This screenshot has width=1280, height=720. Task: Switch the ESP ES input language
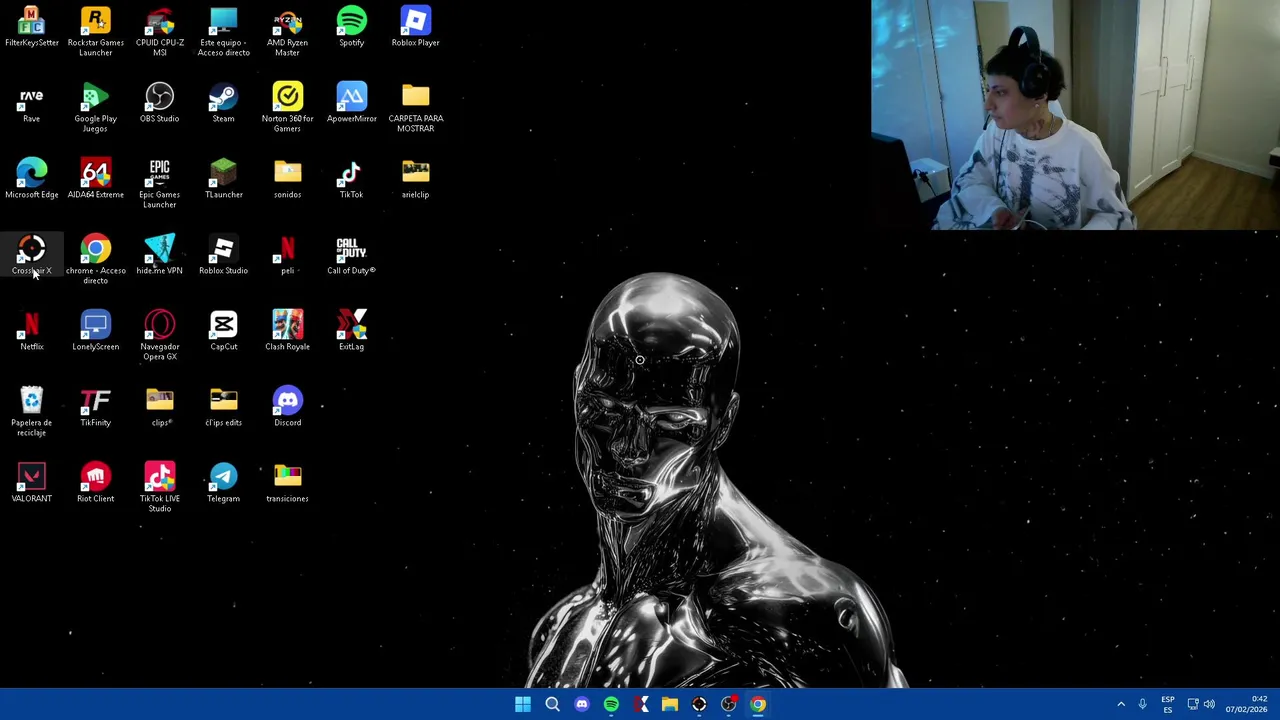1168,704
